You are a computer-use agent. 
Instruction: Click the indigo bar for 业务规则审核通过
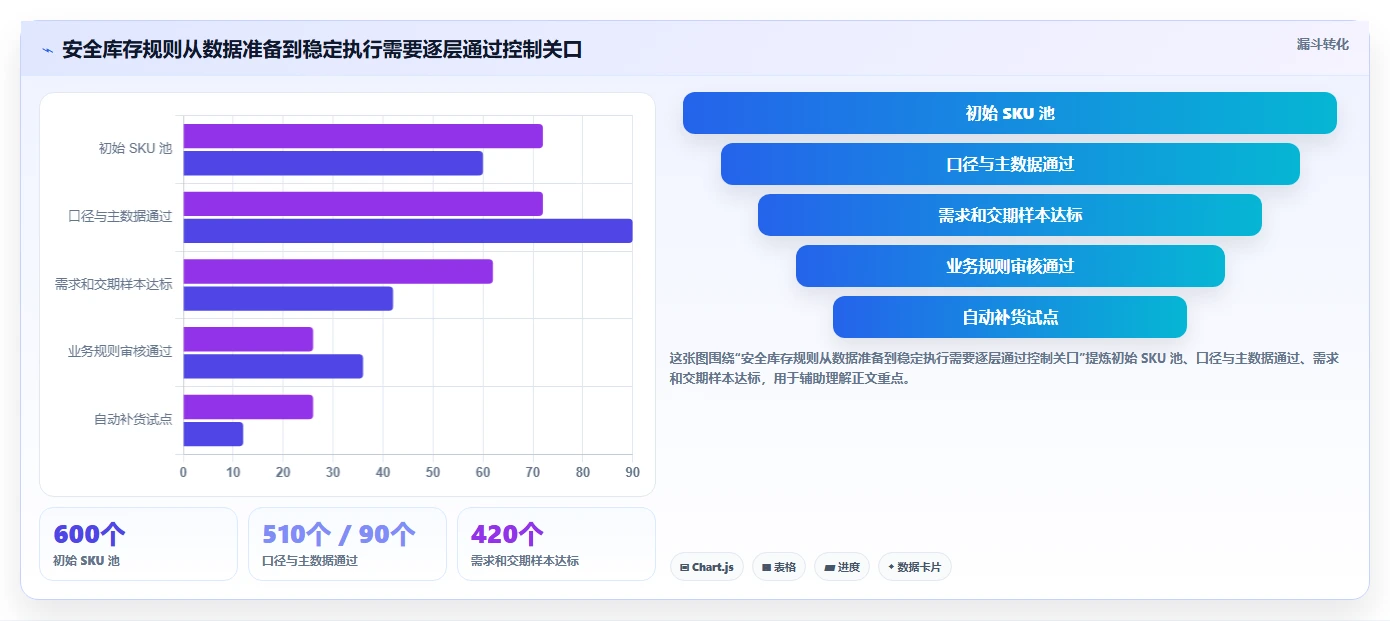pyautogui.click(x=273, y=366)
